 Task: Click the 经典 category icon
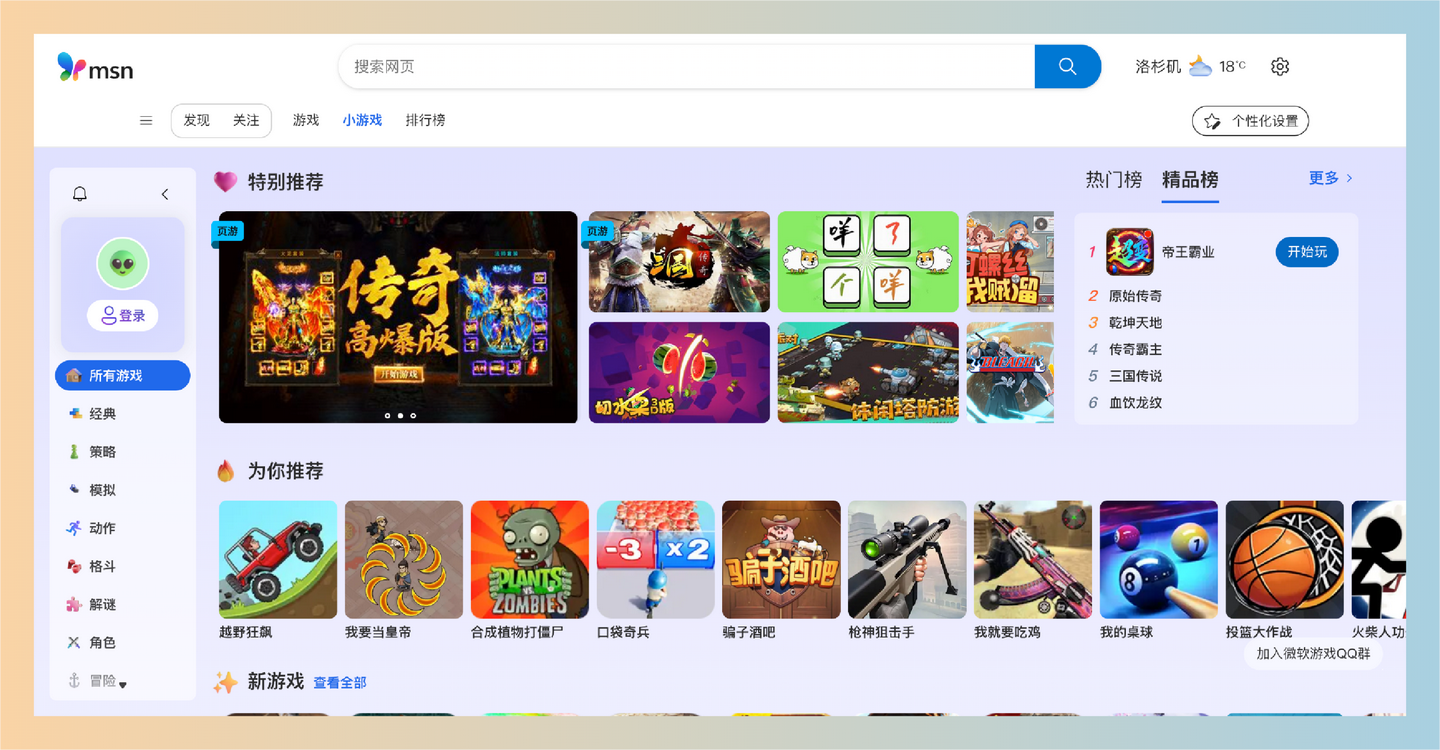tap(74, 413)
